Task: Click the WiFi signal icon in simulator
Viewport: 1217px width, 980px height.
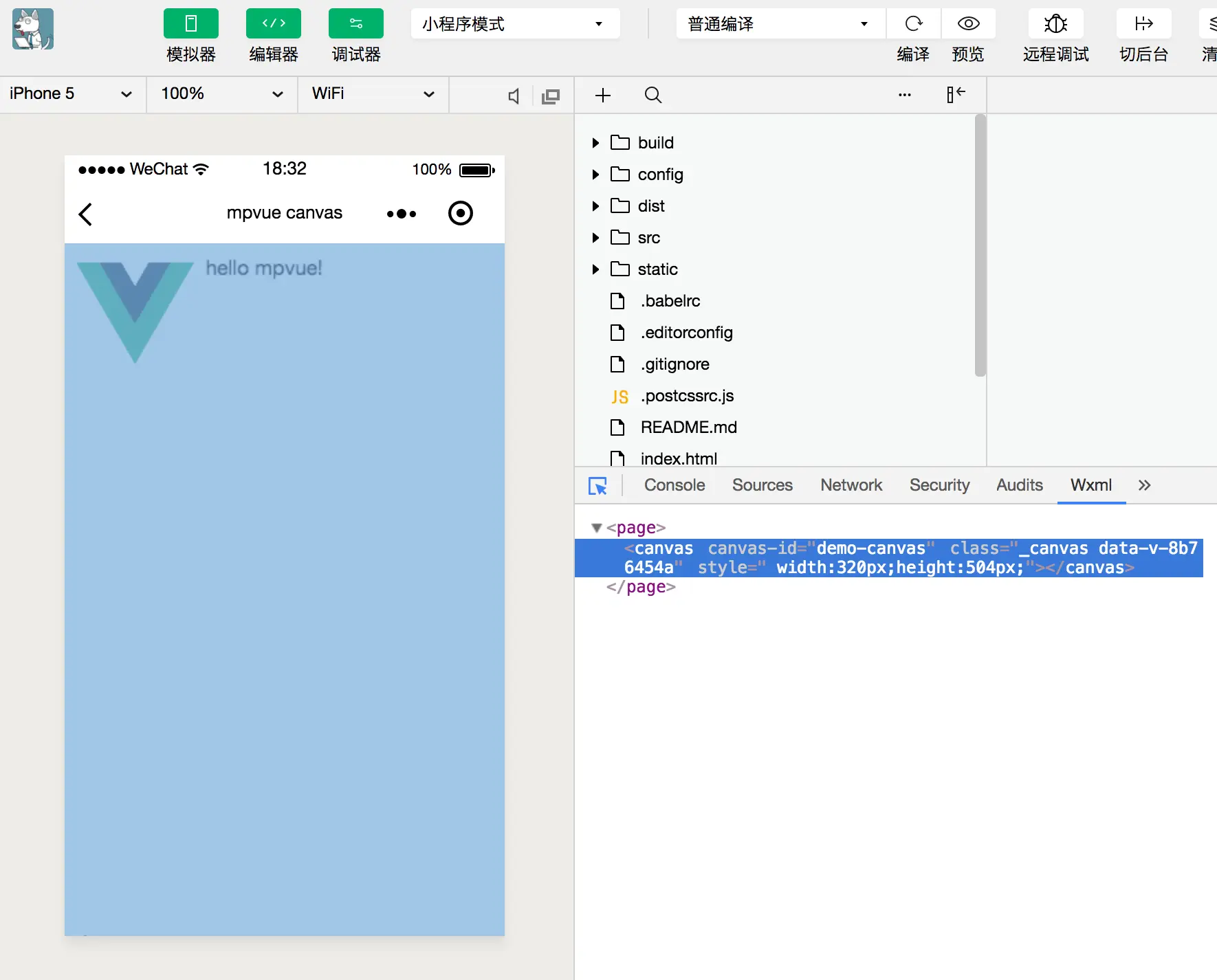Action: click(201, 169)
